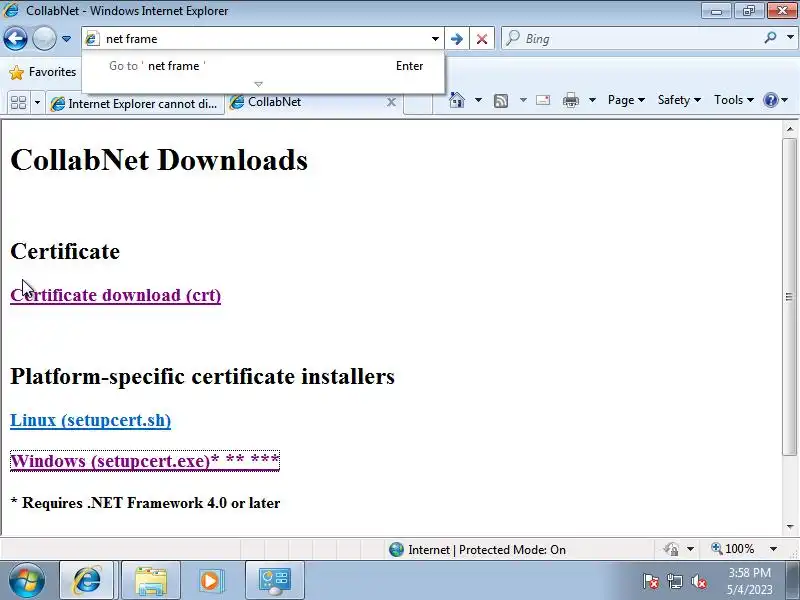Open the tab list dropdown arrow
This screenshot has height=600, width=800.
coord(37,103)
